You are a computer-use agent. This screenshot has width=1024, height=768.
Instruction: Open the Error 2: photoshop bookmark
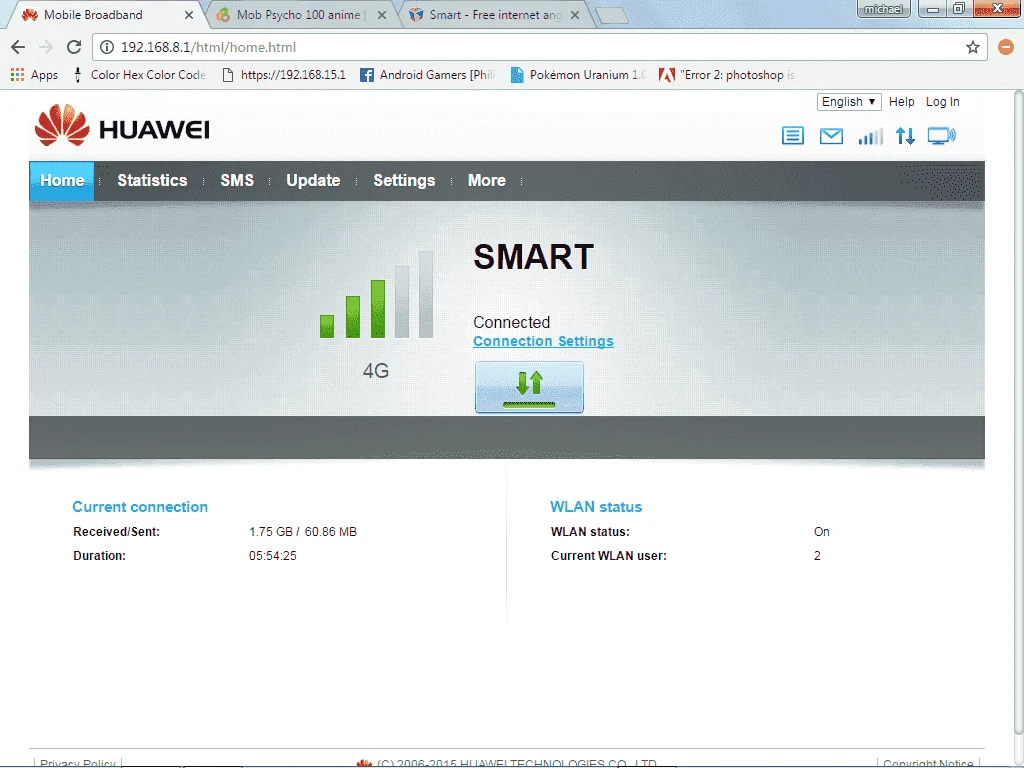727,75
